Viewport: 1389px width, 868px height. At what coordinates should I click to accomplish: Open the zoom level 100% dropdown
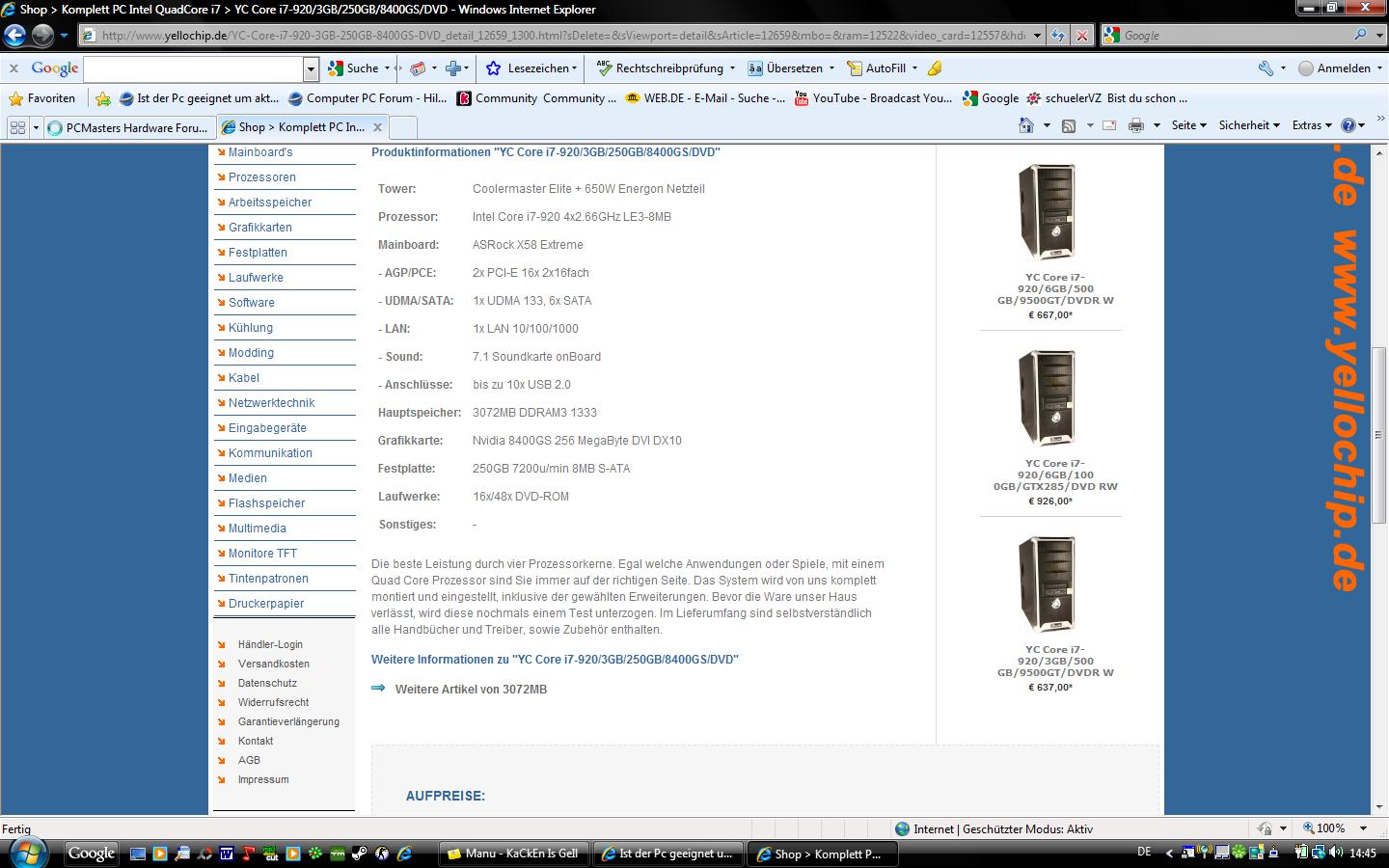(1363, 828)
